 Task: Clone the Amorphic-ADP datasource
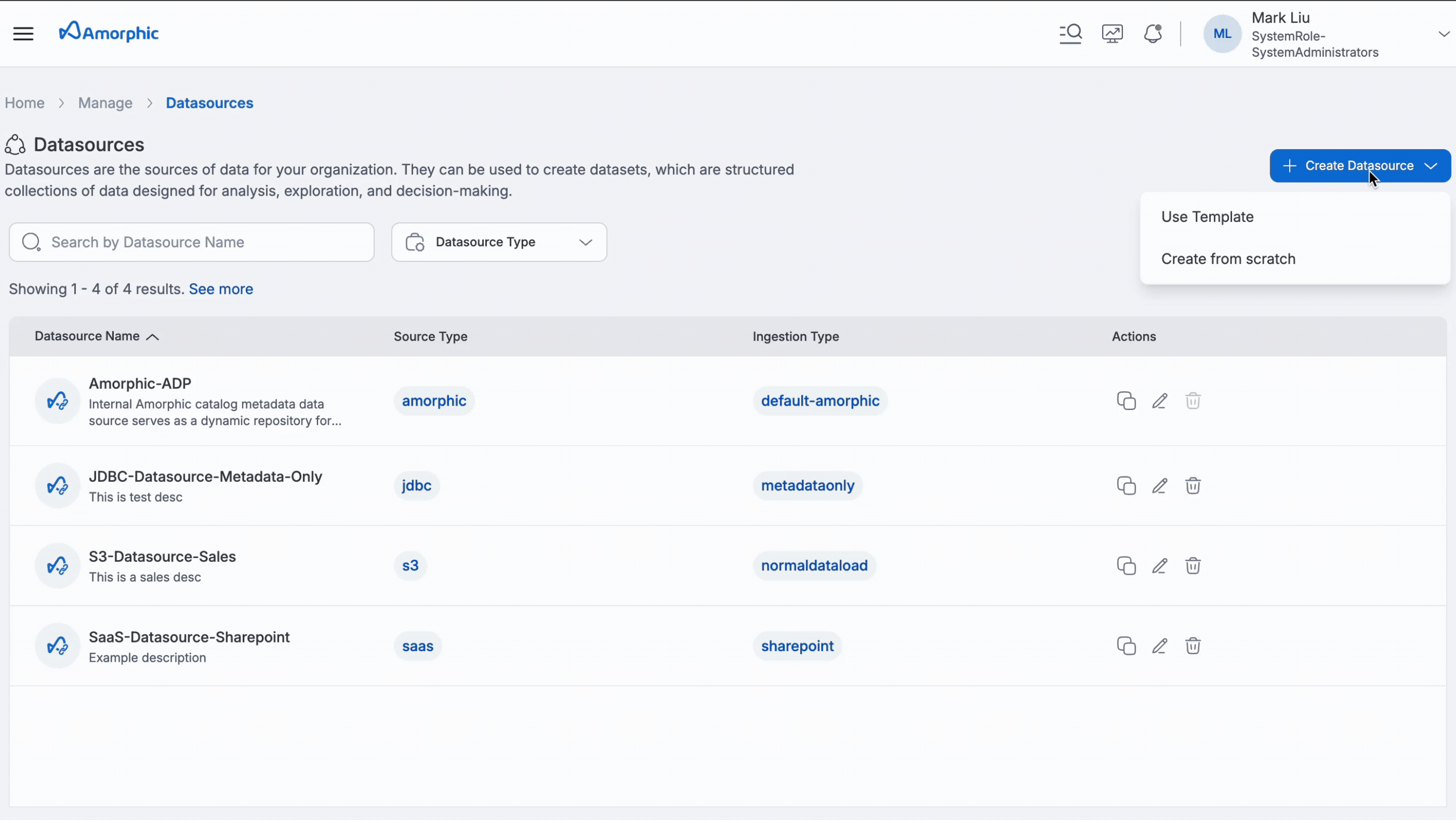click(x=1125, y=401)
